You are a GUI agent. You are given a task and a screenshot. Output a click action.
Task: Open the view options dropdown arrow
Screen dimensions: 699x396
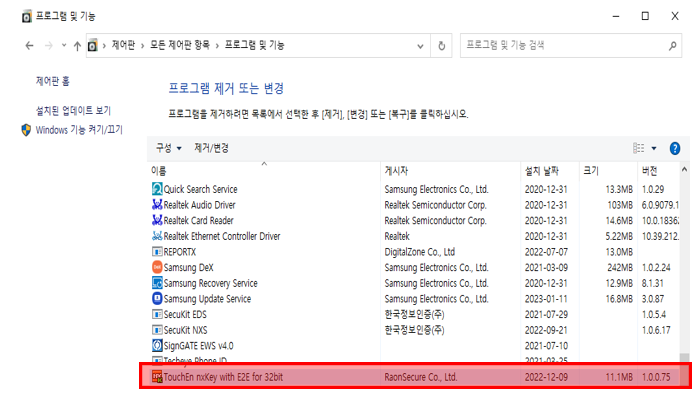(x=654, y=148)
